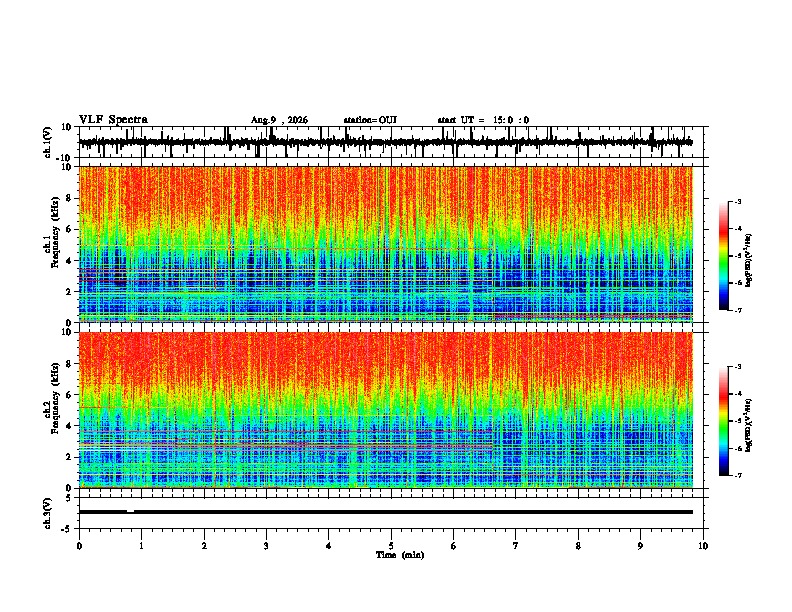This screenshot has width=792, height=612.
Task: Click the "-7" label on ch.1 color bar
Action: (737, 310)
